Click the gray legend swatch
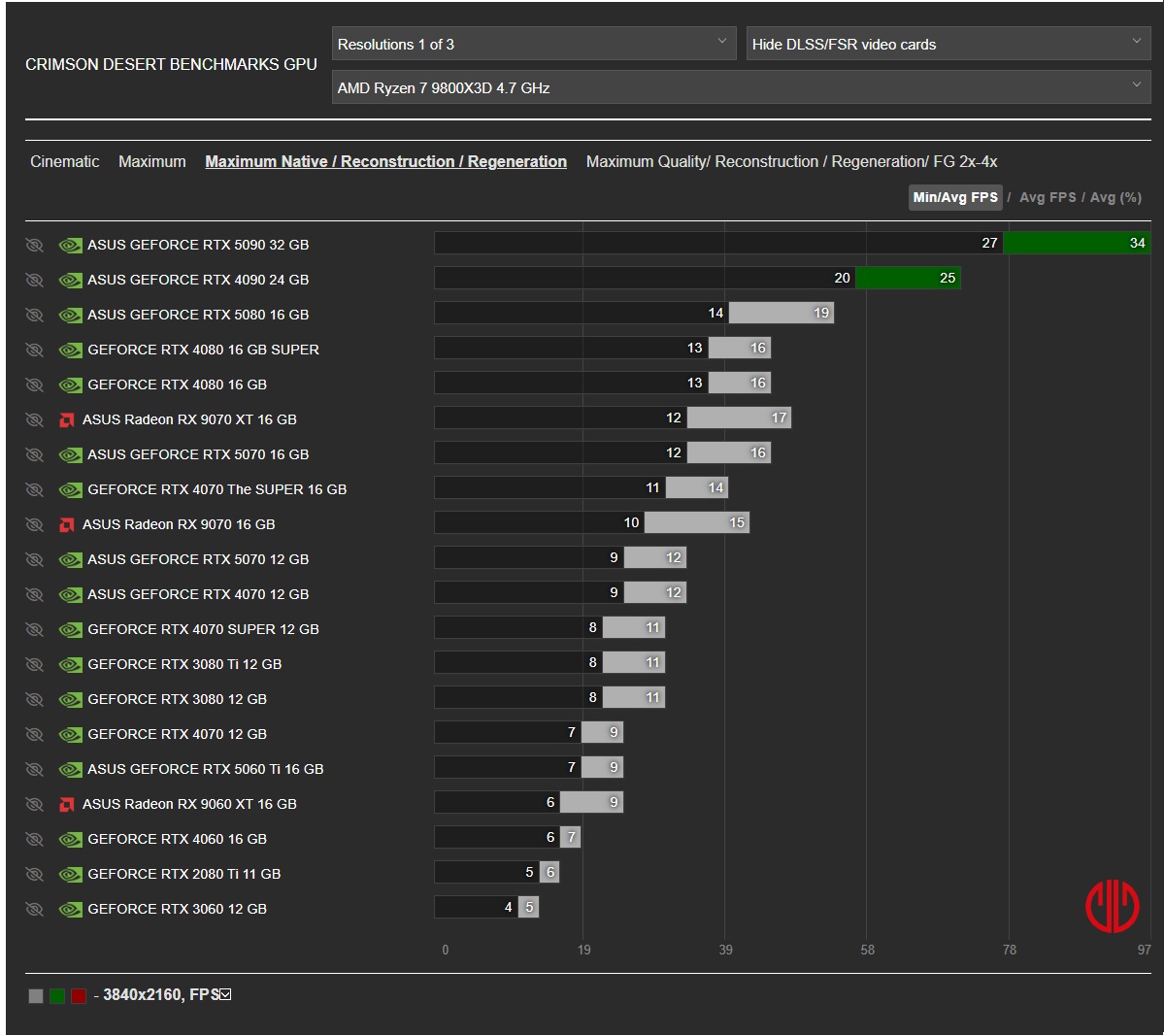Image resolution: width=1164 pixels, height=1036 pixels. tap(36, 996)
